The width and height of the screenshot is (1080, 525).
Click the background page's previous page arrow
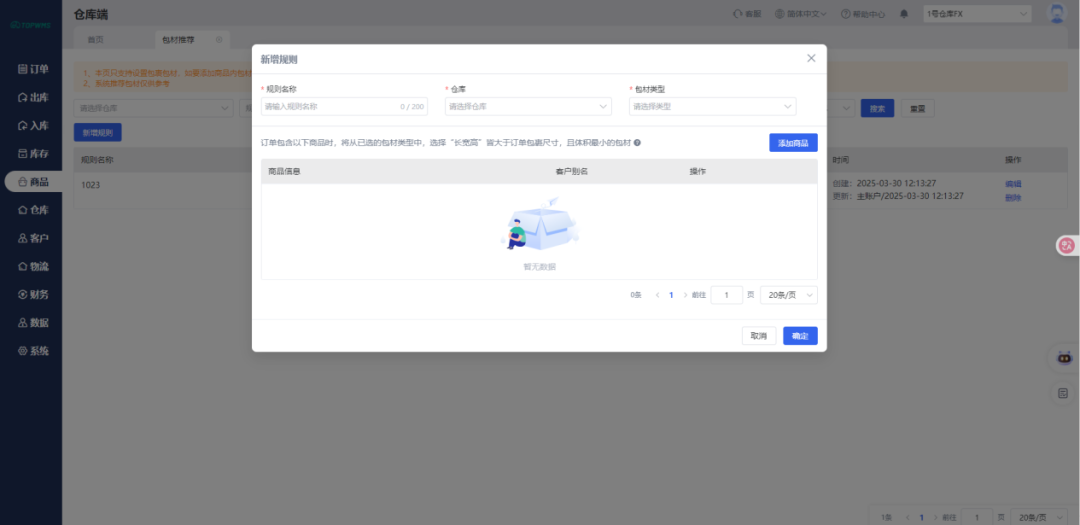[x=908, y=517]
